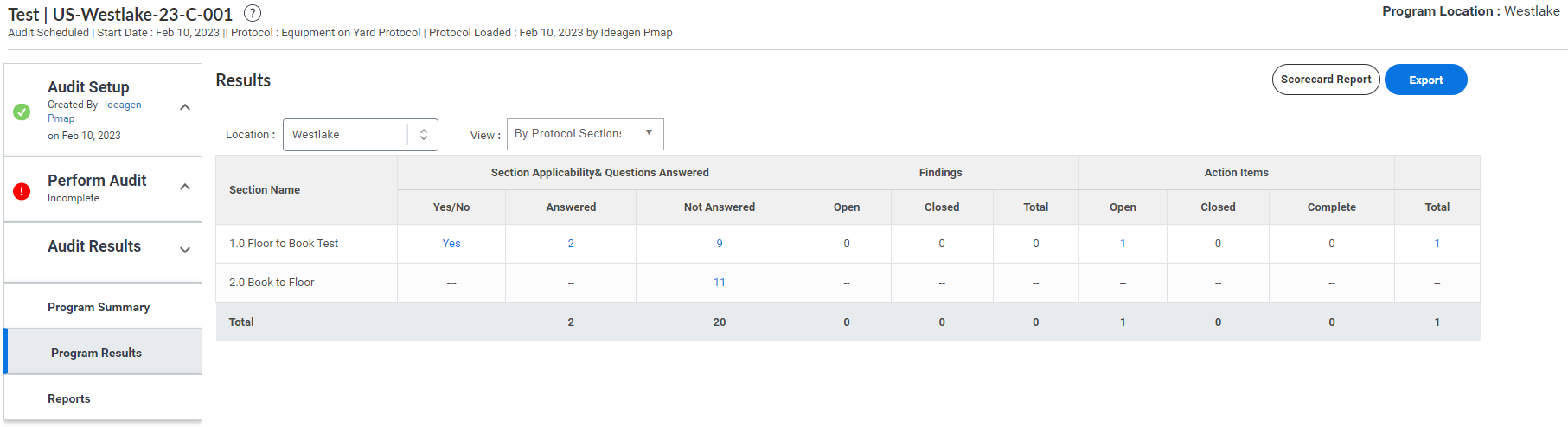Click Findings Total 0 link in Floor to Book row

tap(1036, 244)
